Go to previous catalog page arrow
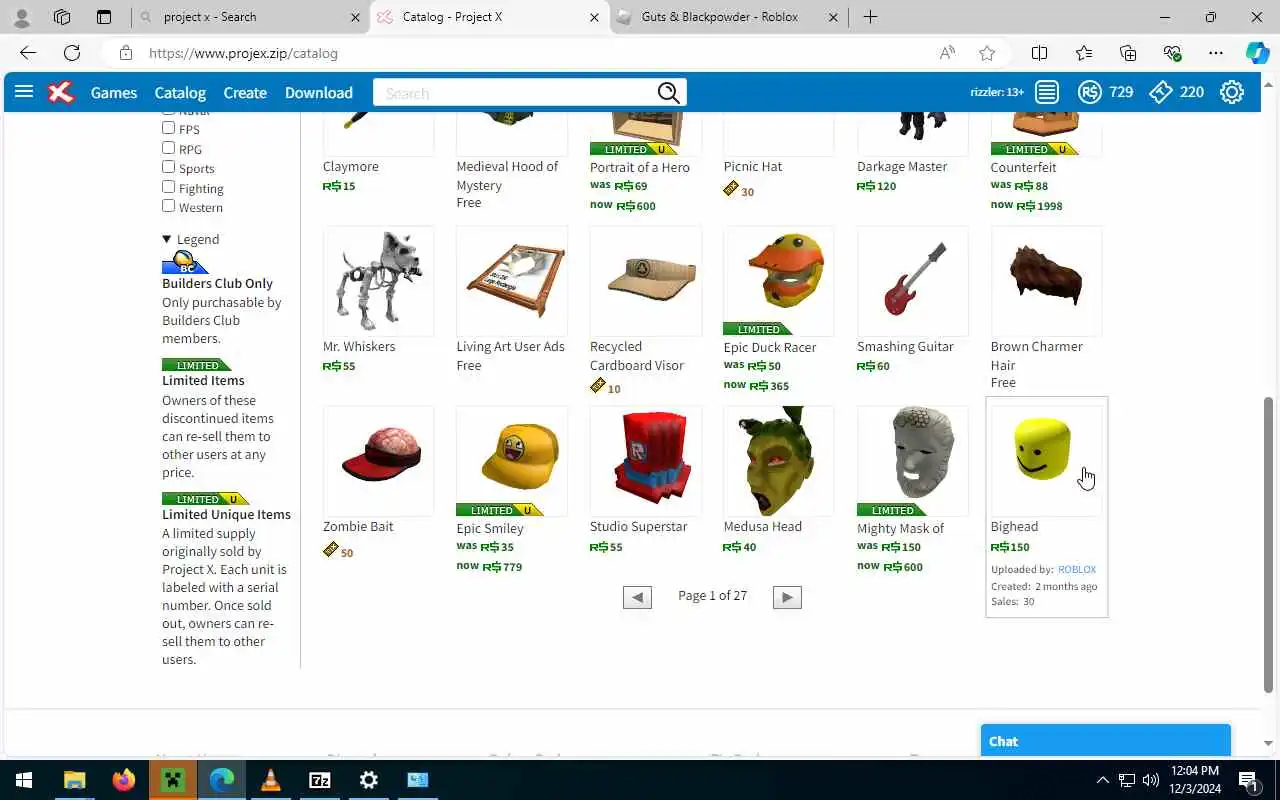This screenshot has width=1280, height=800. [637, 597]
